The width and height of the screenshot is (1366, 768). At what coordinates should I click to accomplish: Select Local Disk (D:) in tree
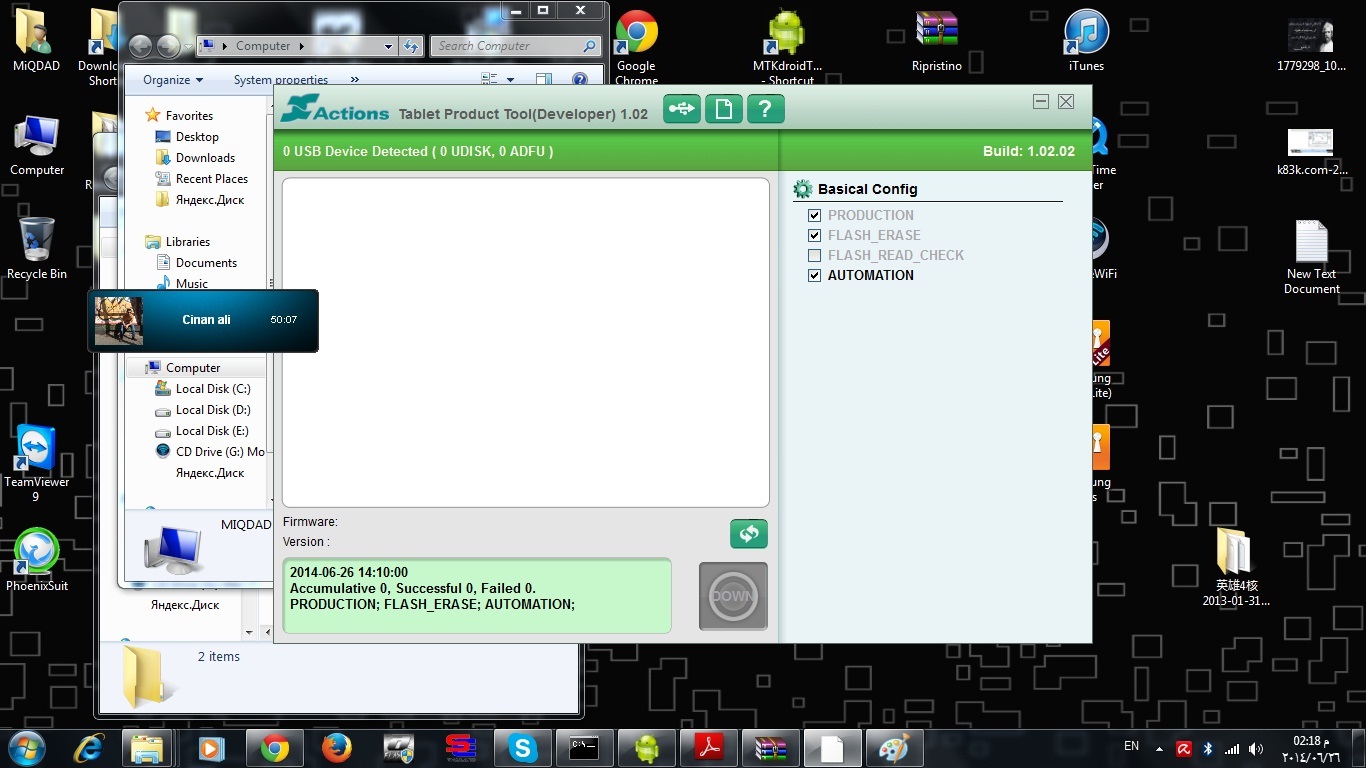point(203,410)
